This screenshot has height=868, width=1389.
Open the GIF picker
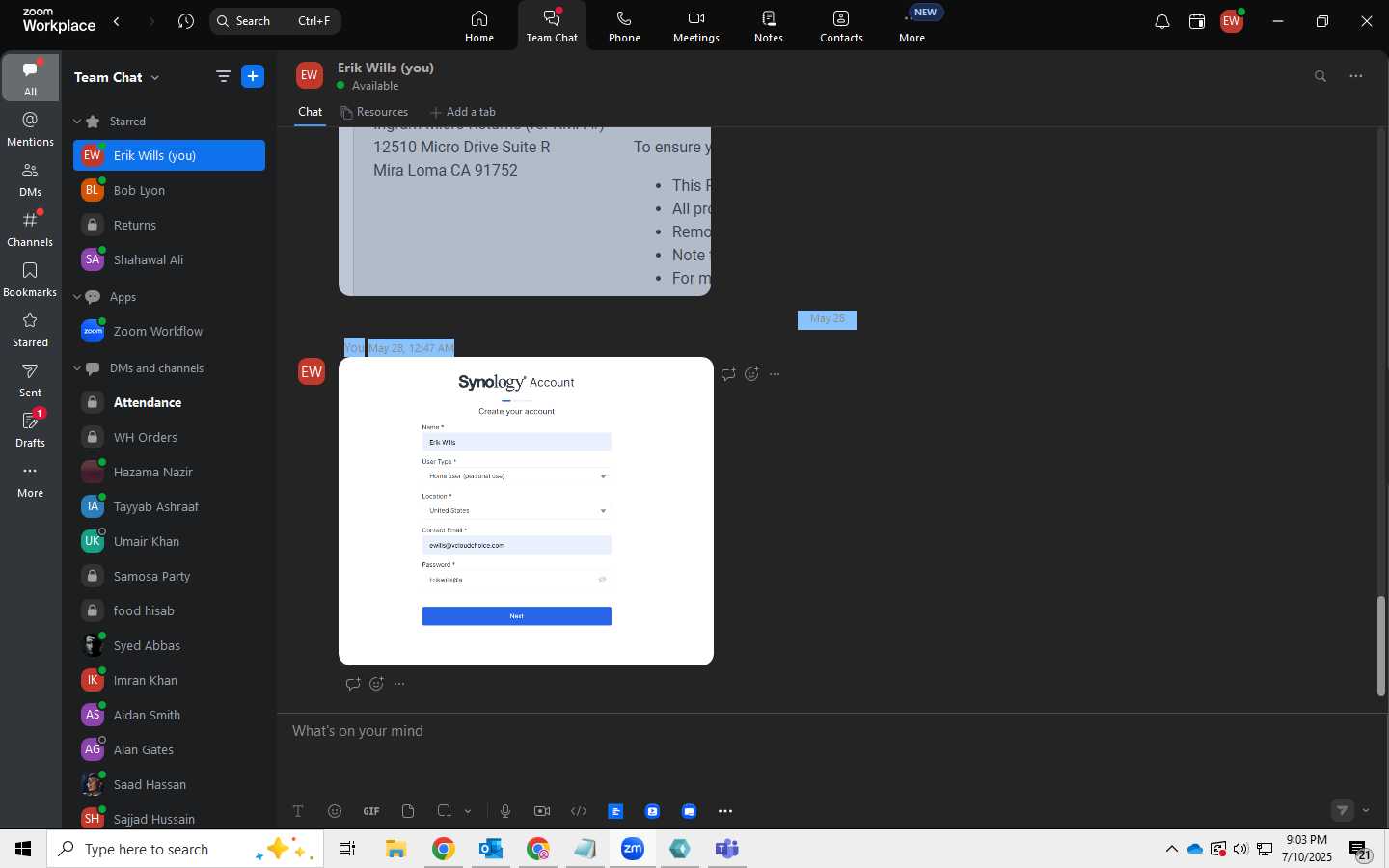pyautogui.click(x=371, y=811)
